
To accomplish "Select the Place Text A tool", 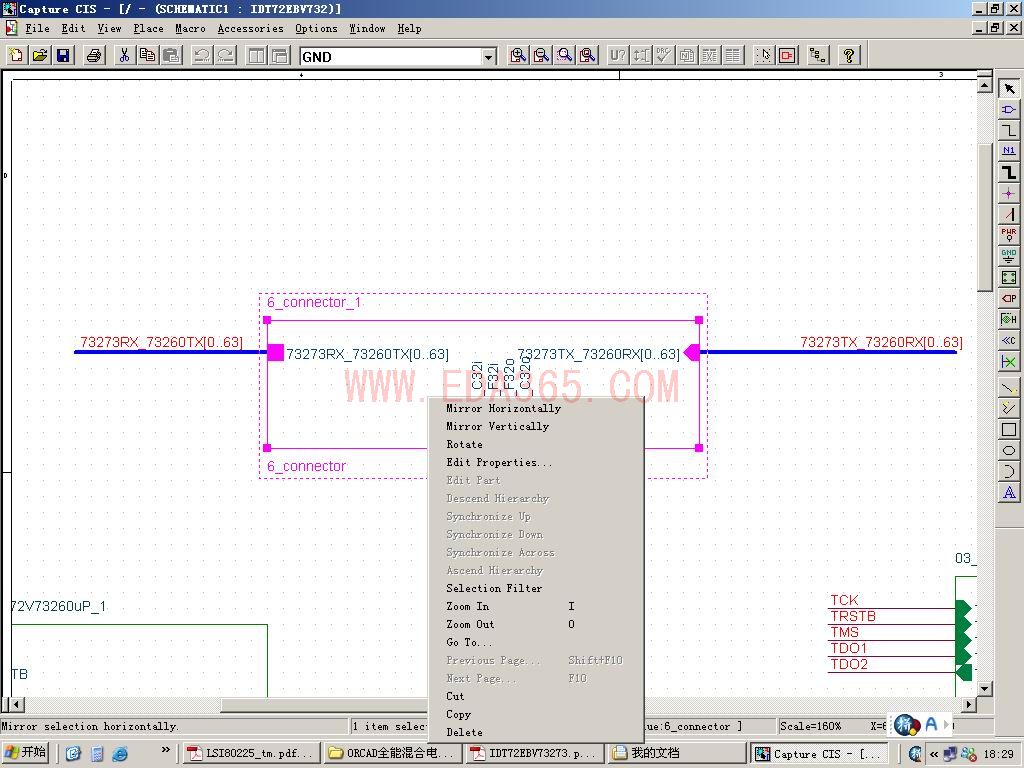I will (x=1009, y=492).
